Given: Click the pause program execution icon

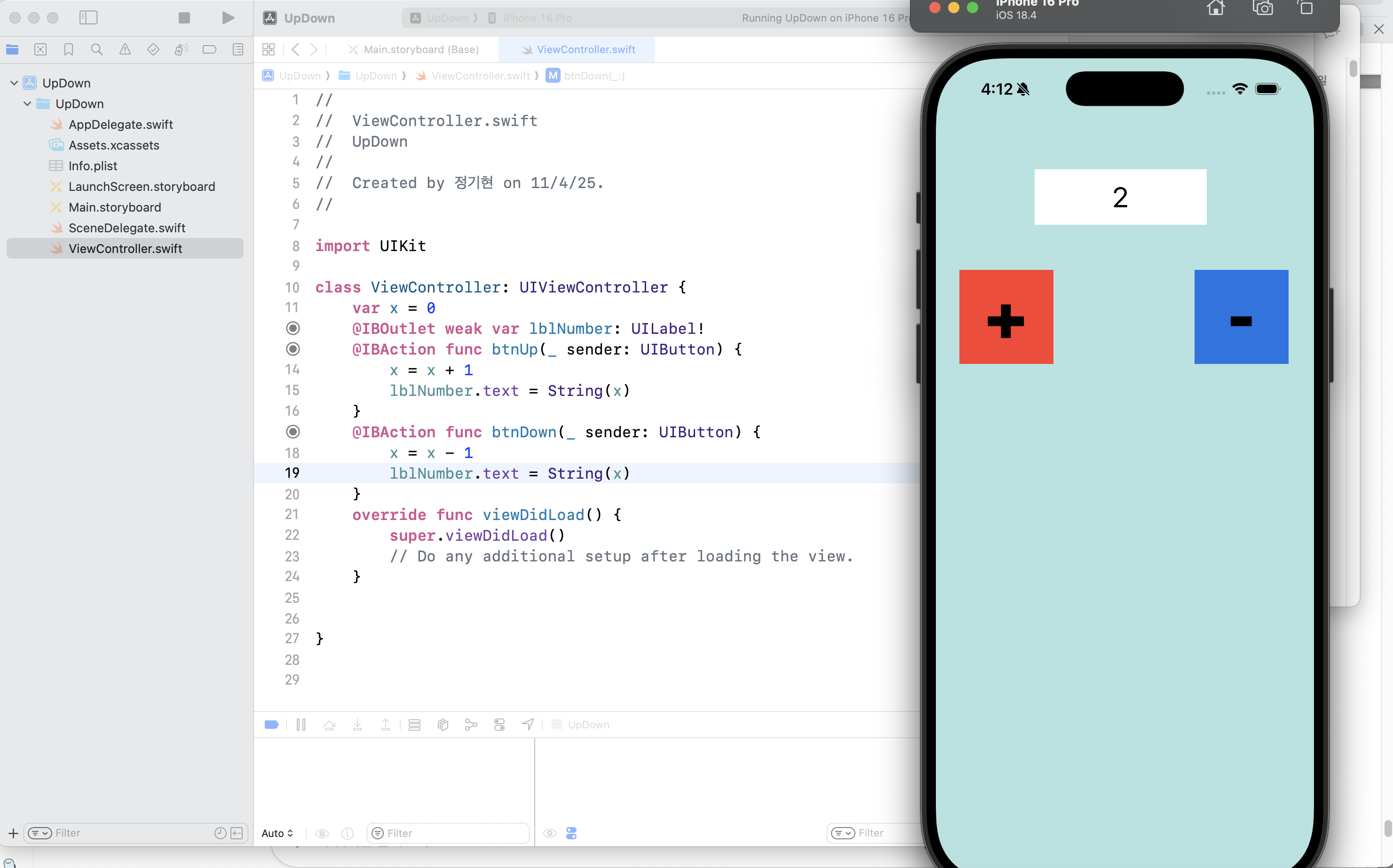Looking at the screenshot, I should click(301, 725).
